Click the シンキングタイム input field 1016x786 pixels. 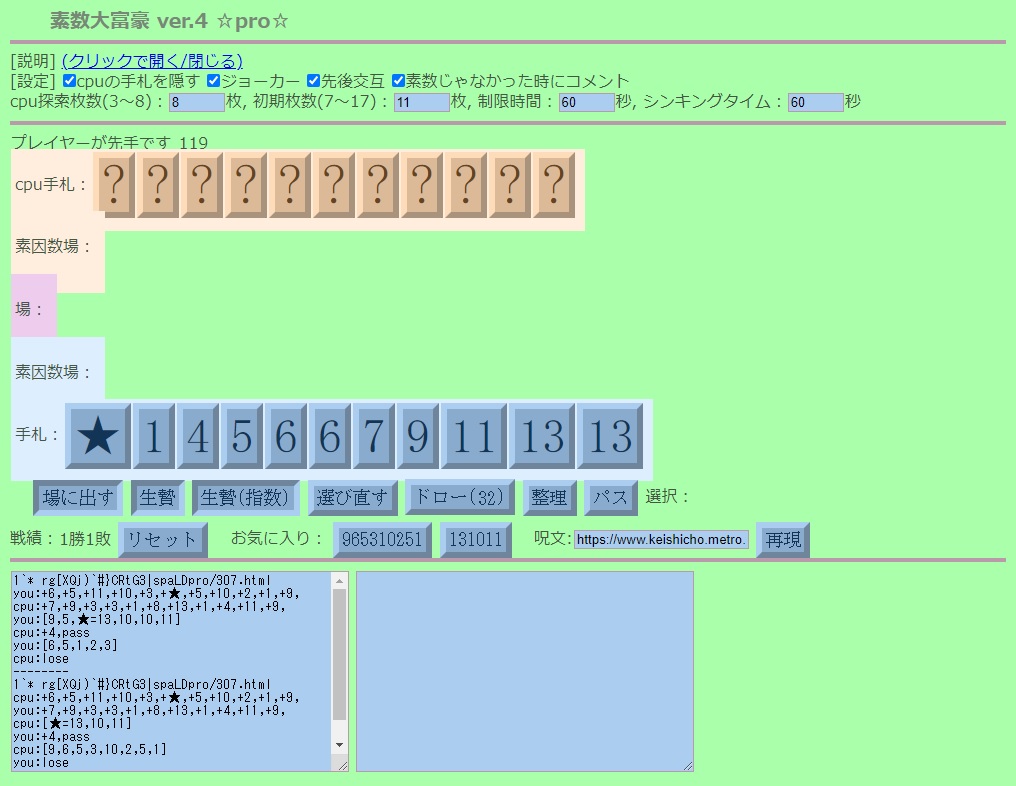click(816, 102)
